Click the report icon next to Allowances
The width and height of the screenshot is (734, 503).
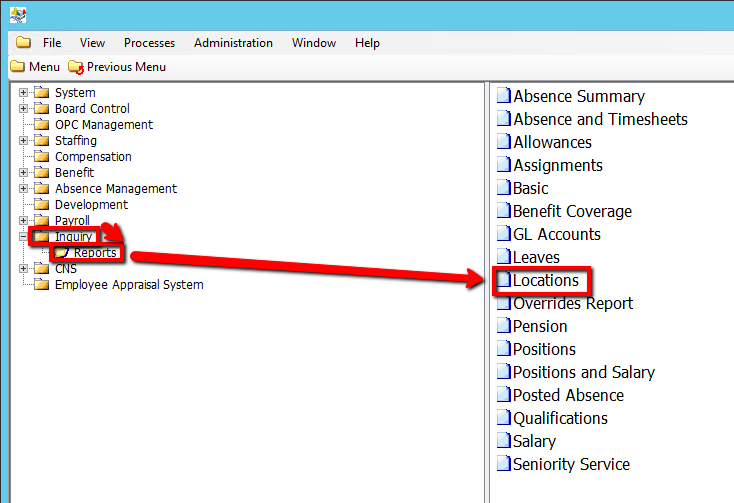click(504, 143)
